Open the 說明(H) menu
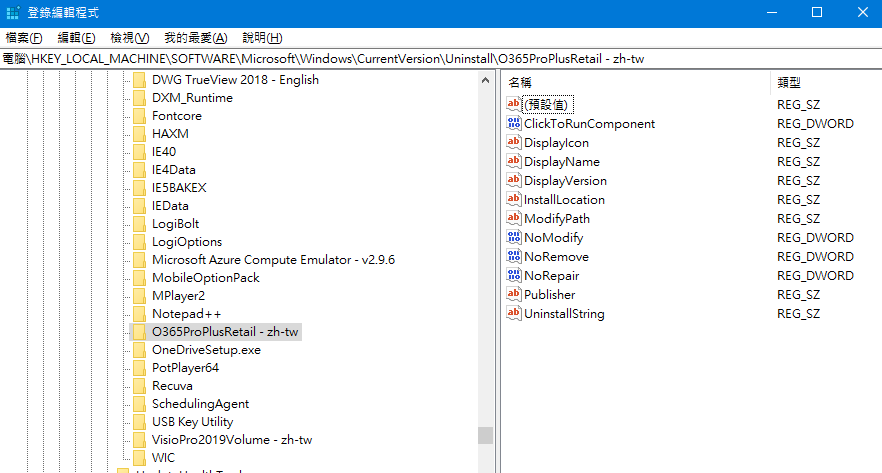This screenshot has height=473, width=882. (262, 38)
